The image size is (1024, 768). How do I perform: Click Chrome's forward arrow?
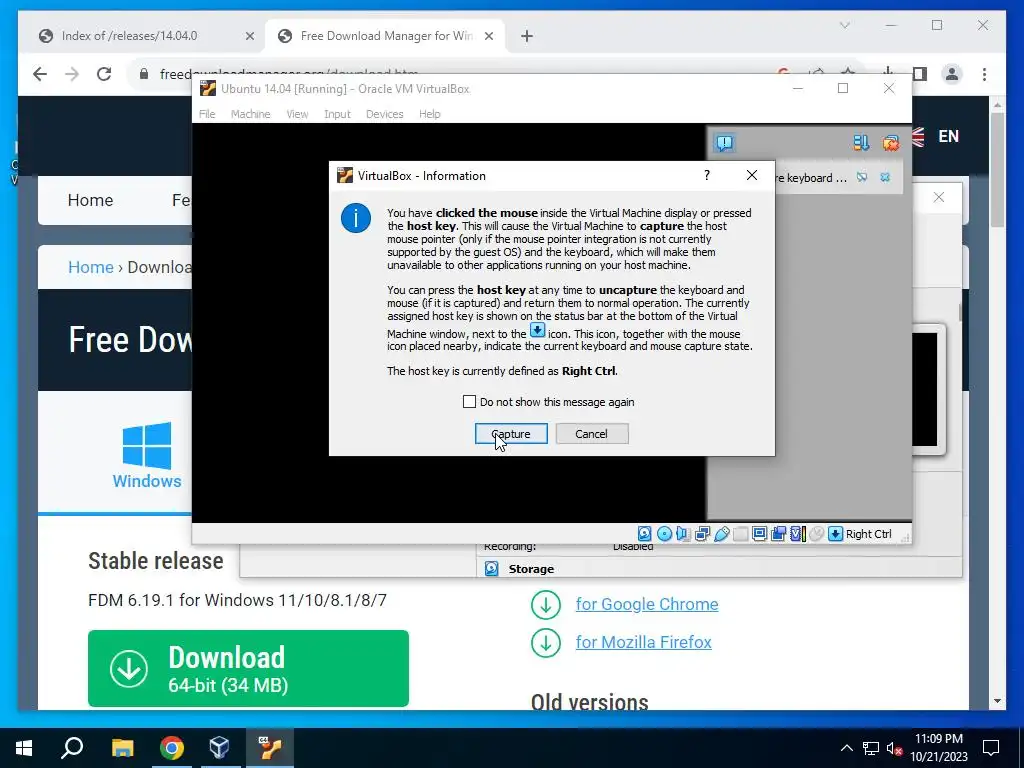click(72, 74)
